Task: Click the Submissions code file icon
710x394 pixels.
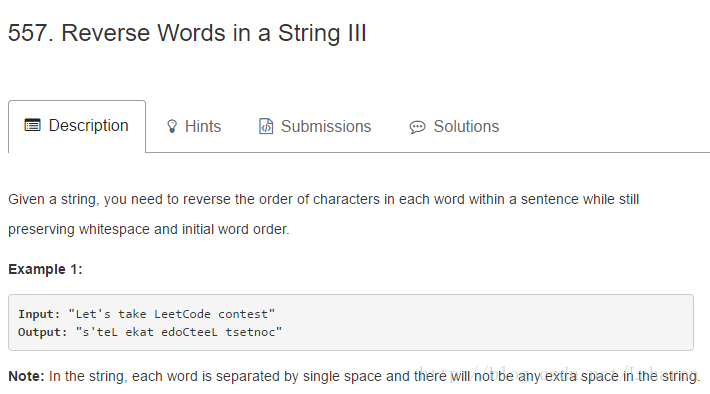Action: tap(266, 126)
